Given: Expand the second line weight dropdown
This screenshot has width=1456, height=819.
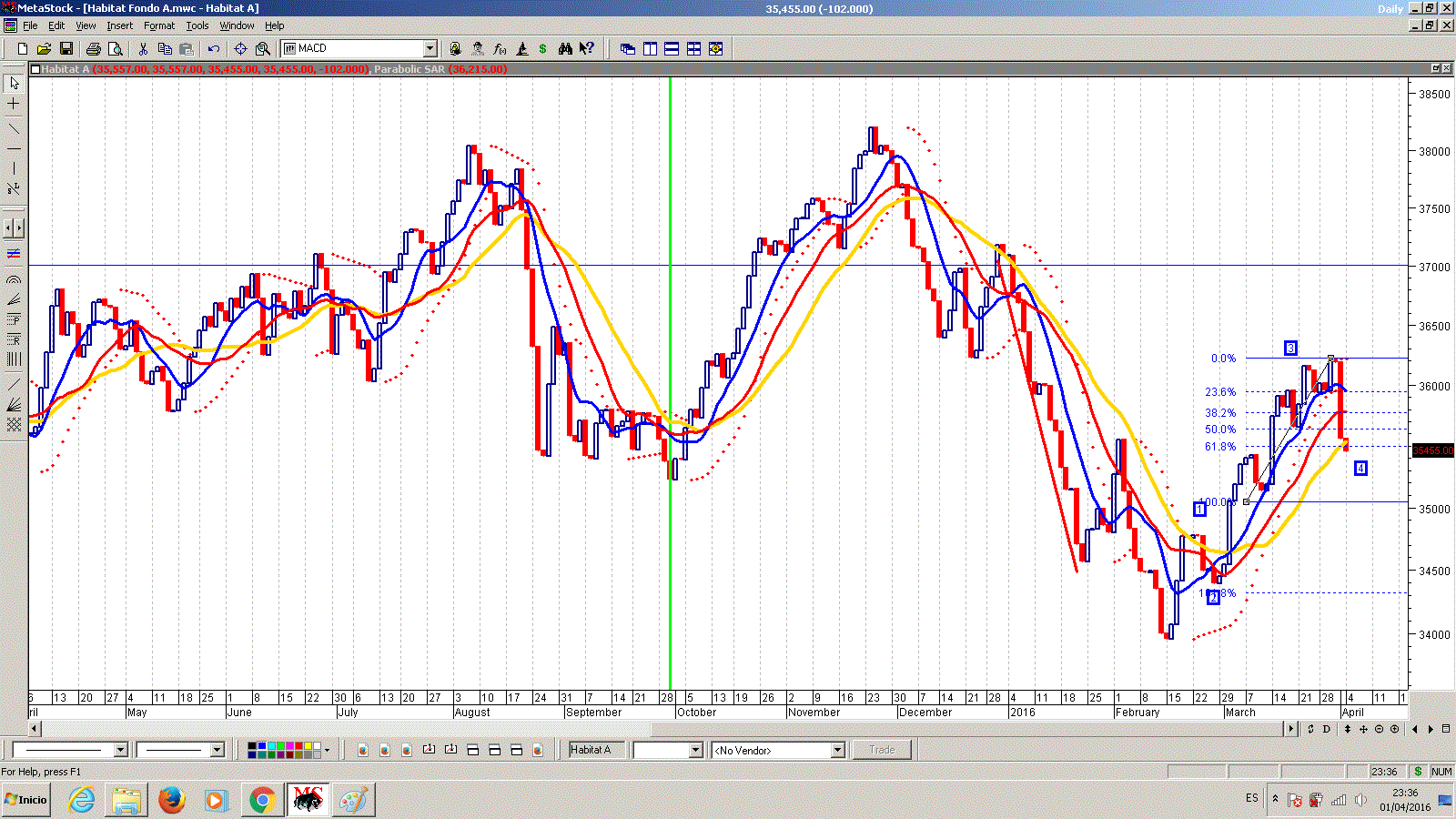Looking at the screenshot, I should pyautogui.click(x=217, y=750).
